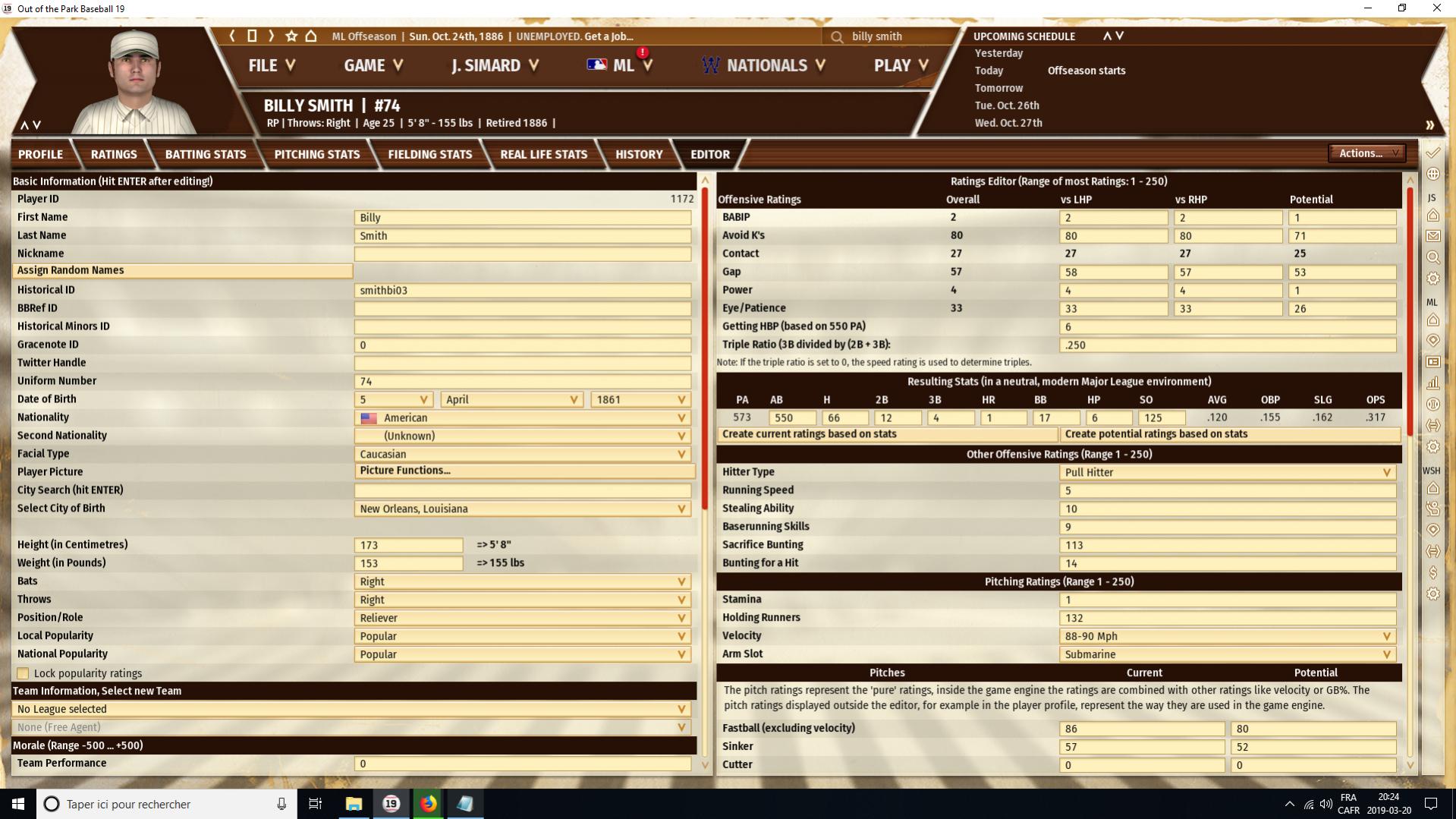Viewport: 1456px width, 819px height.
Task: Open the Bats handedness dropdown
Action: 523,581
